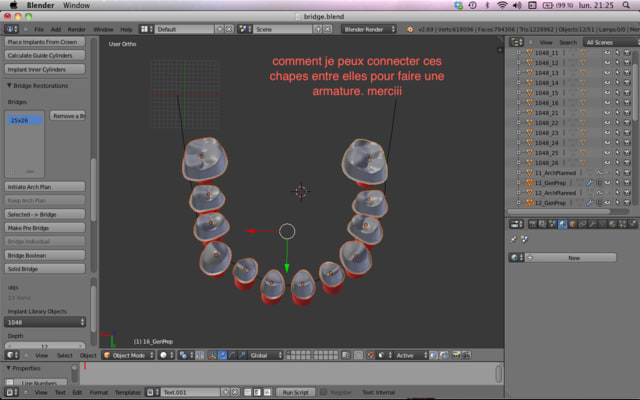This screenshot has height=400, width=640.
Task: Click the info editor type icon
Action: pyautogui.click(x=14, y=29)
